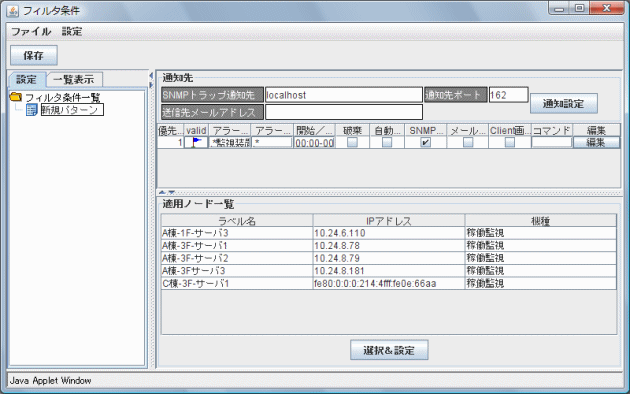
Task: Click the 通知設定 button
Action: 564,104
